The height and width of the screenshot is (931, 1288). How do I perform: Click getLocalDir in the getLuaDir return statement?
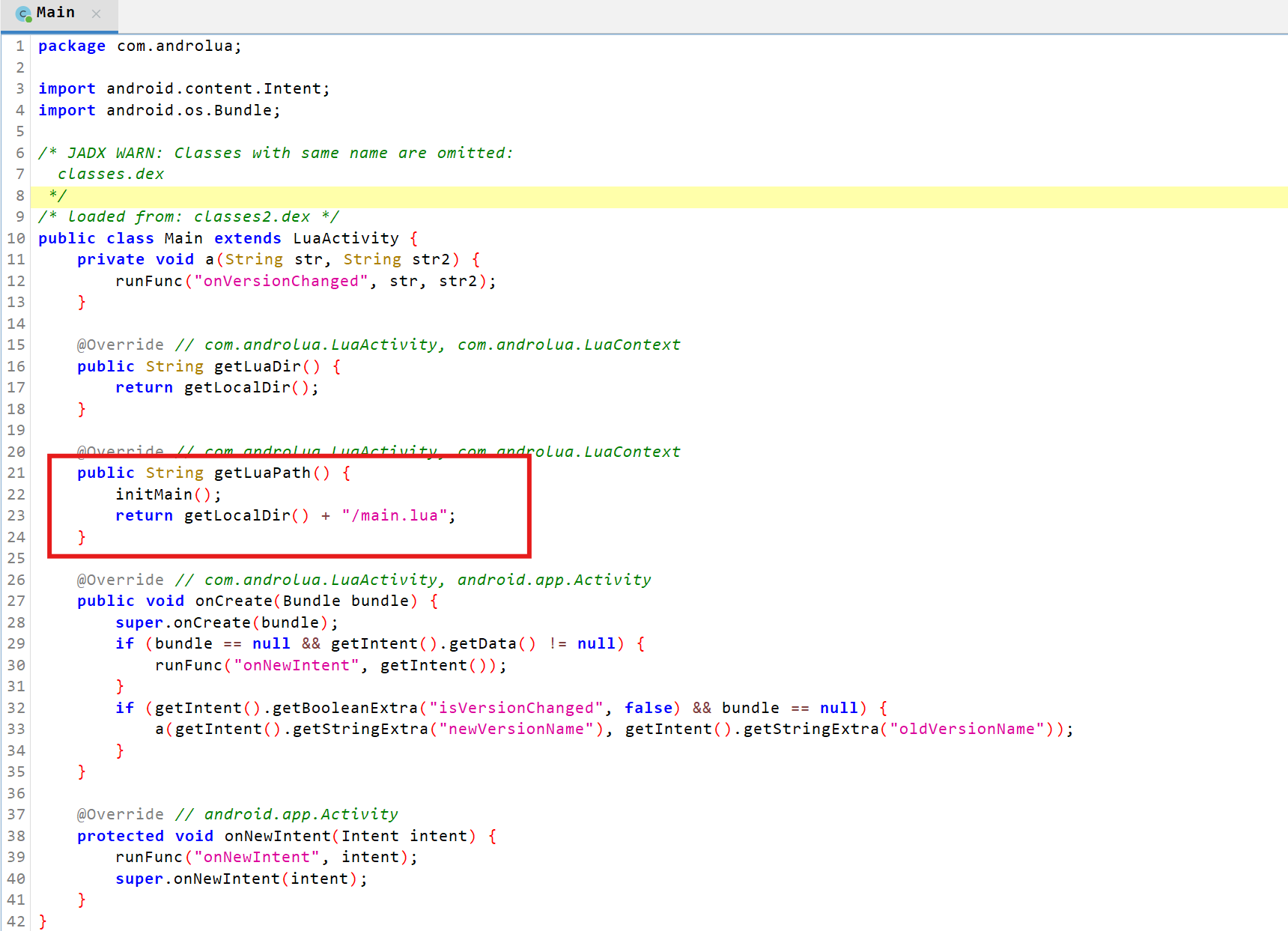237,387
